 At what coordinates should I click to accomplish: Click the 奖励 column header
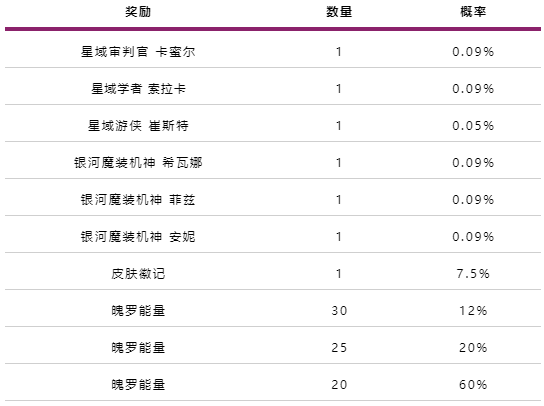(x=138, y=12)
